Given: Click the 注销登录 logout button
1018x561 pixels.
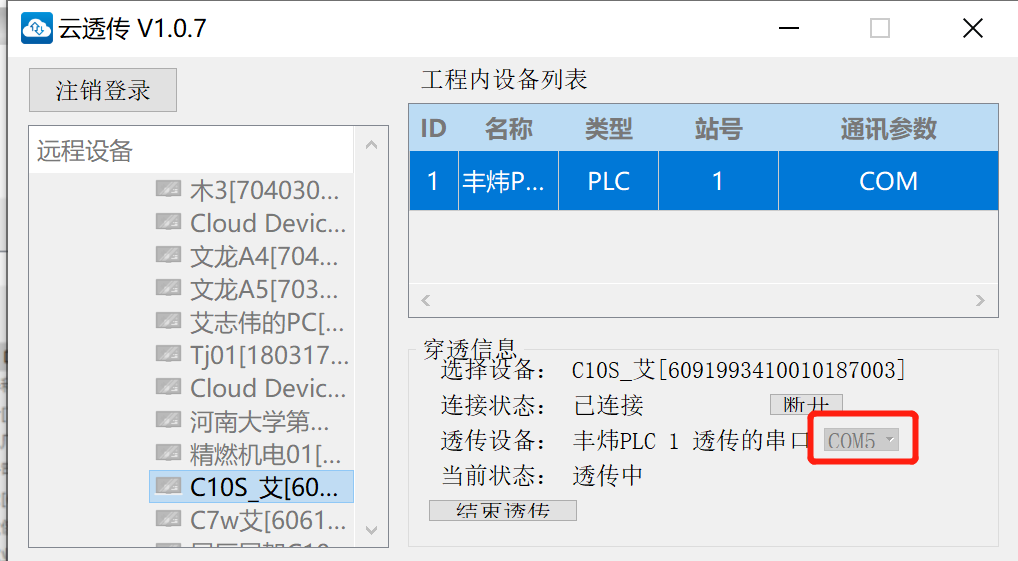Looking at the screenshot, I should 103,90.
